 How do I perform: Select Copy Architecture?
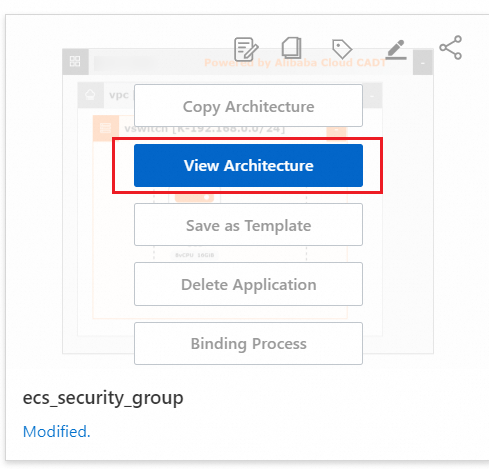[248, 106]
